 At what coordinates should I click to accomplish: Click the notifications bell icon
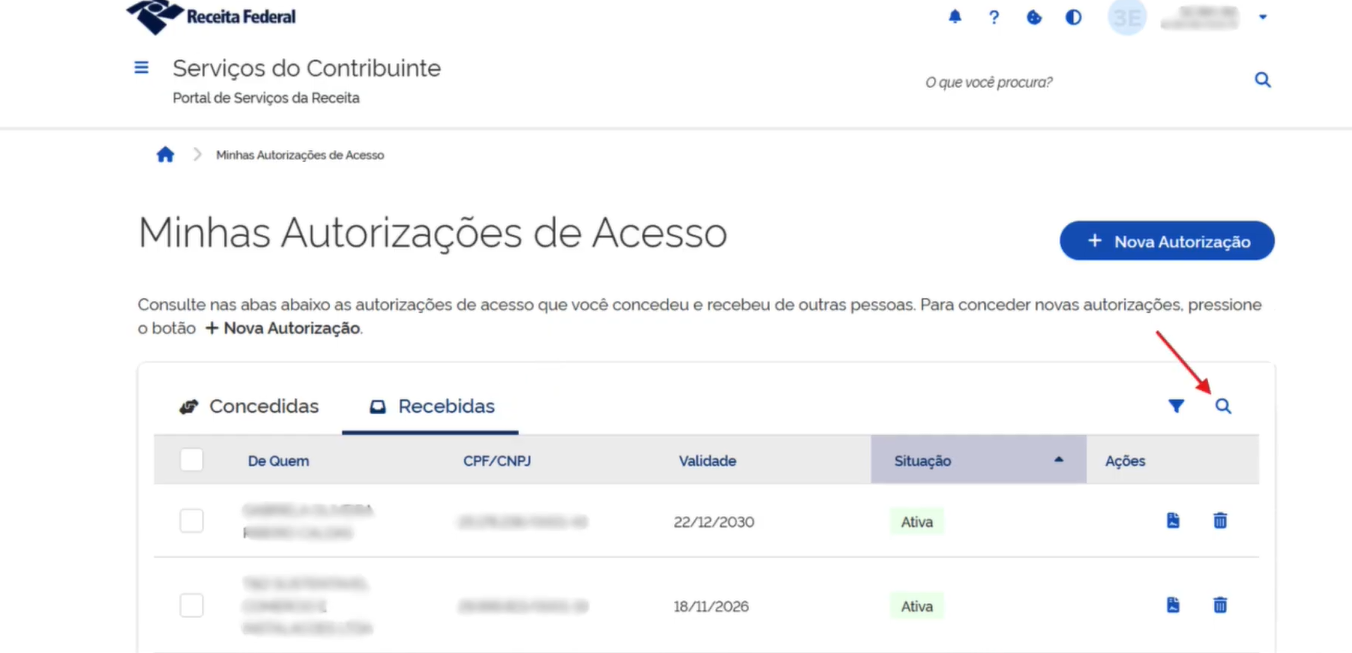955,17
